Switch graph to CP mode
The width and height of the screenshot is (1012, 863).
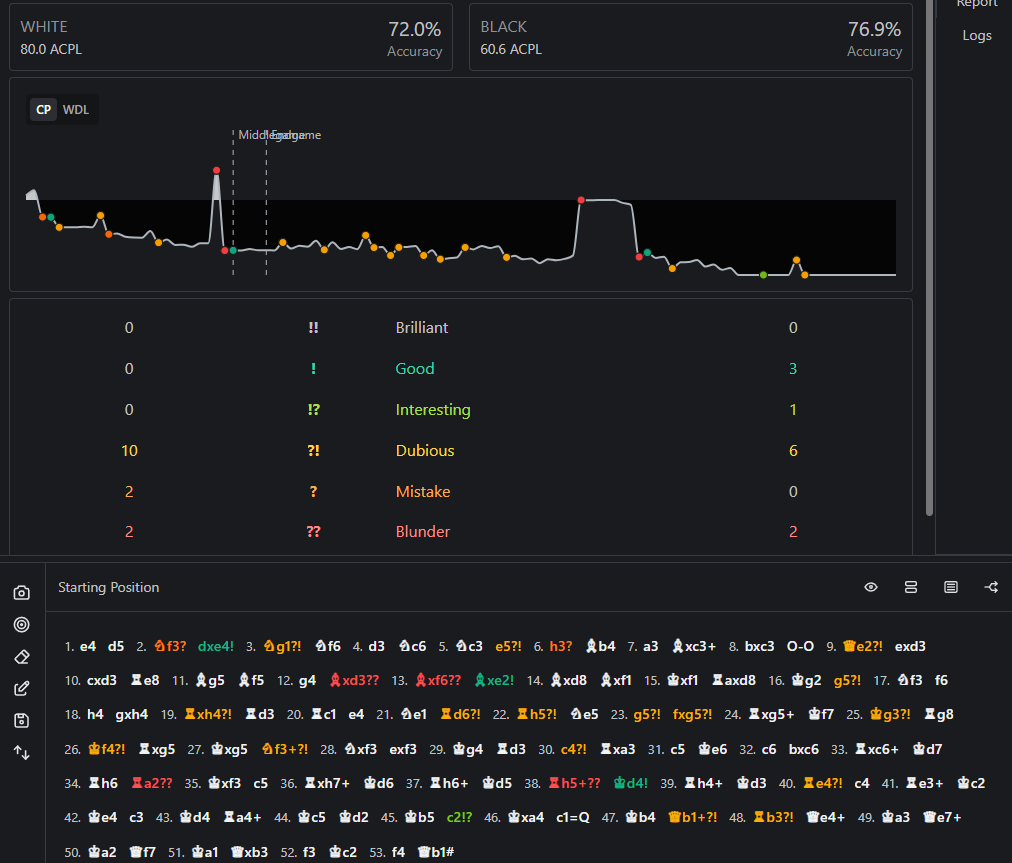(43, 110)
